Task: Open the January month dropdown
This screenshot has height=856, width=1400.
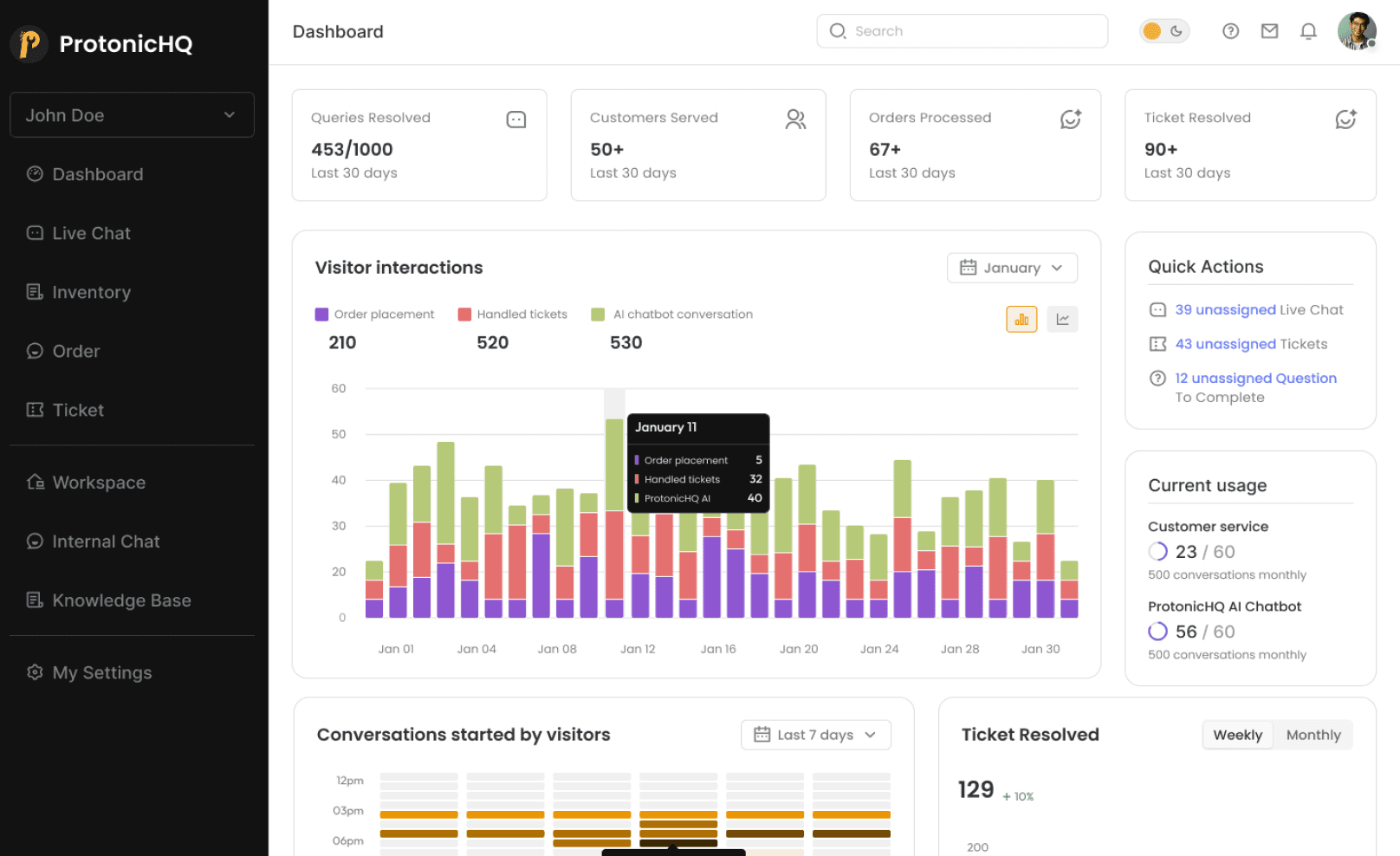Action: (1012, 268)
